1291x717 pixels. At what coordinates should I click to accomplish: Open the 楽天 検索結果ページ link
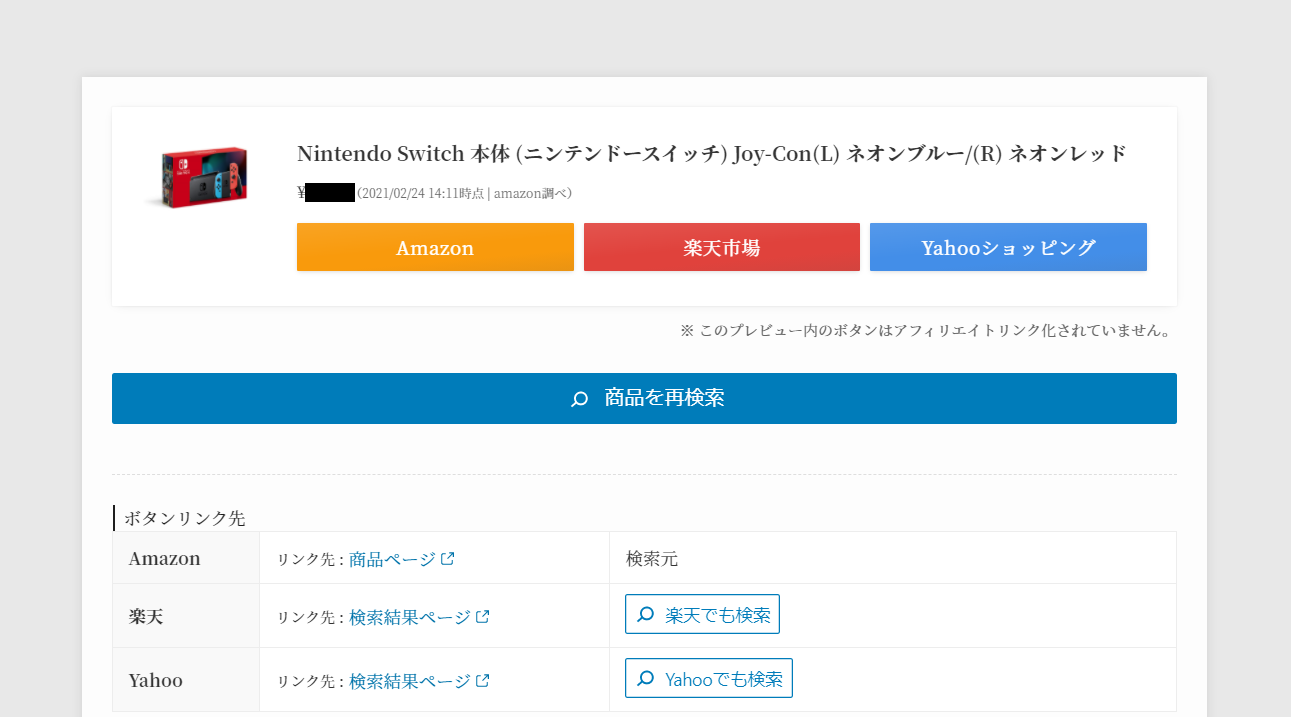point(409,617)
